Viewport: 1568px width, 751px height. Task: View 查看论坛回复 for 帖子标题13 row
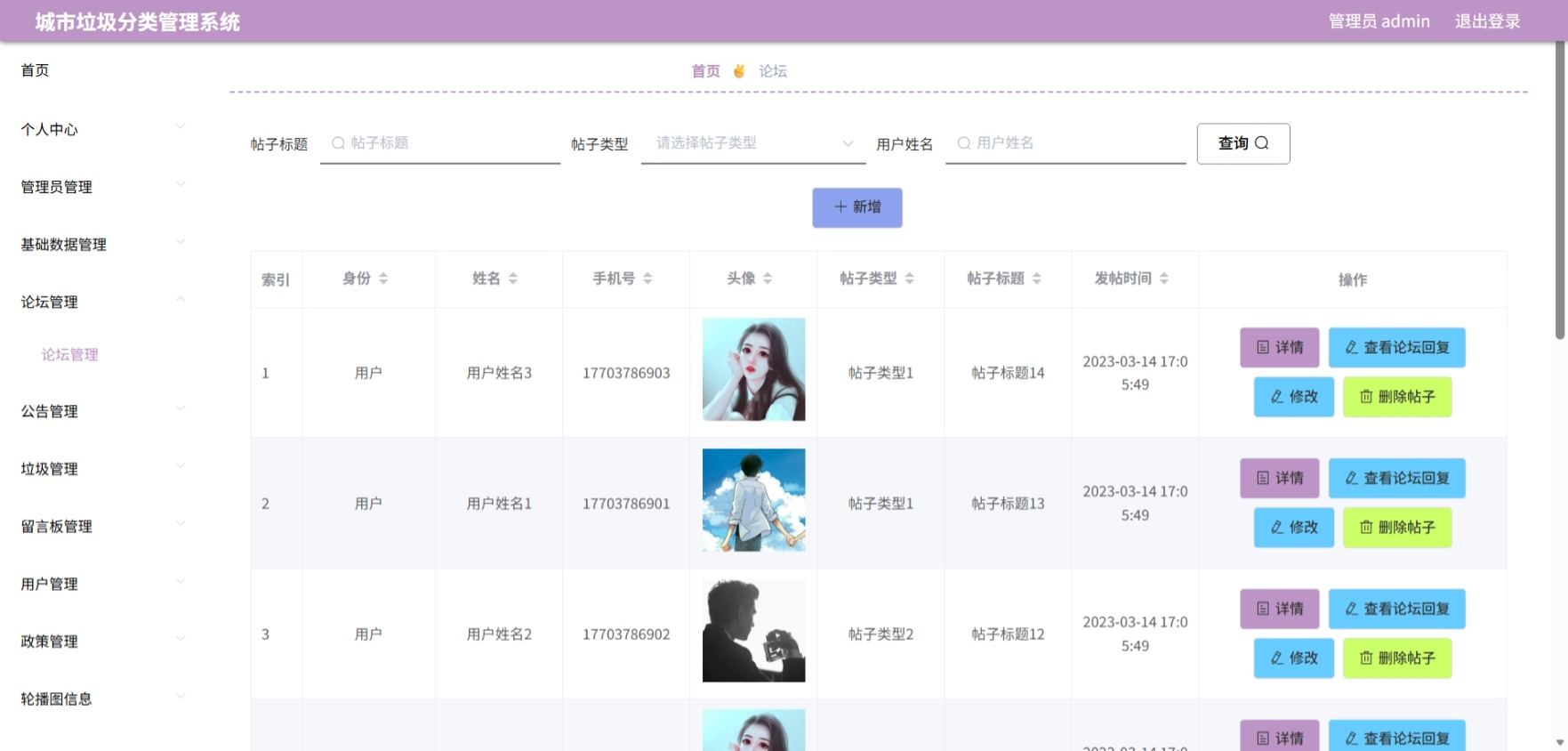1397,479
